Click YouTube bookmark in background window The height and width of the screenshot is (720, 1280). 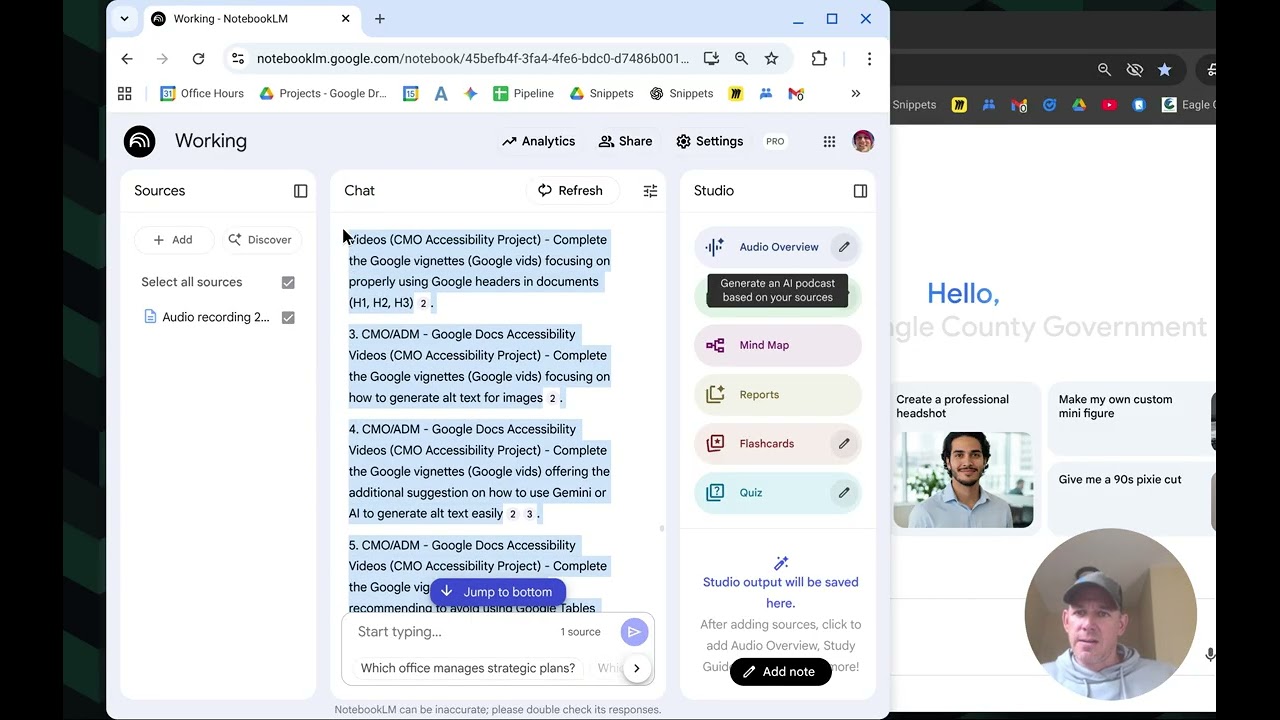[x=1109, y=105]
